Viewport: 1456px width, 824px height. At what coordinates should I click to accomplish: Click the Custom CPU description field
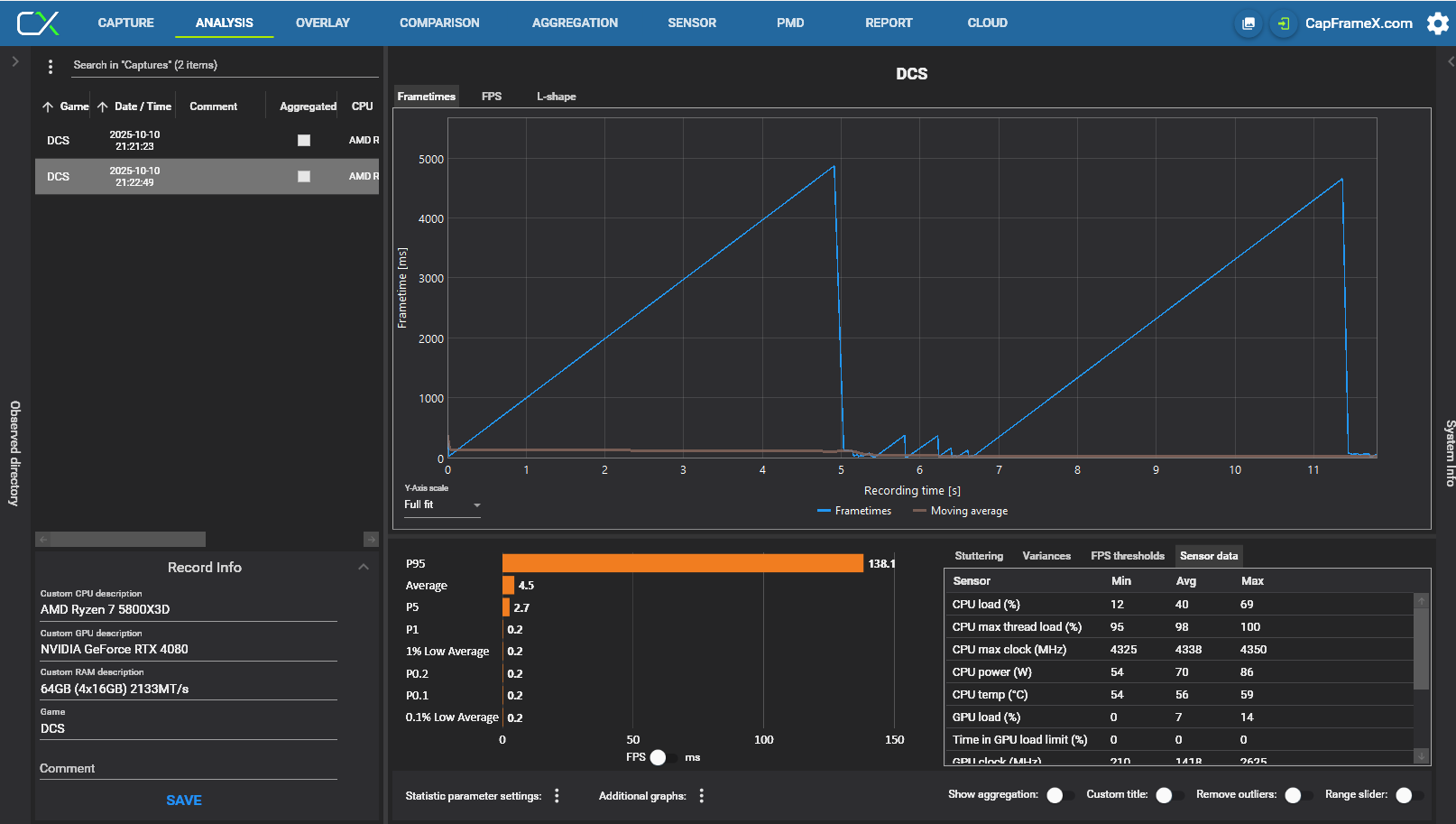tap(189, 609)
